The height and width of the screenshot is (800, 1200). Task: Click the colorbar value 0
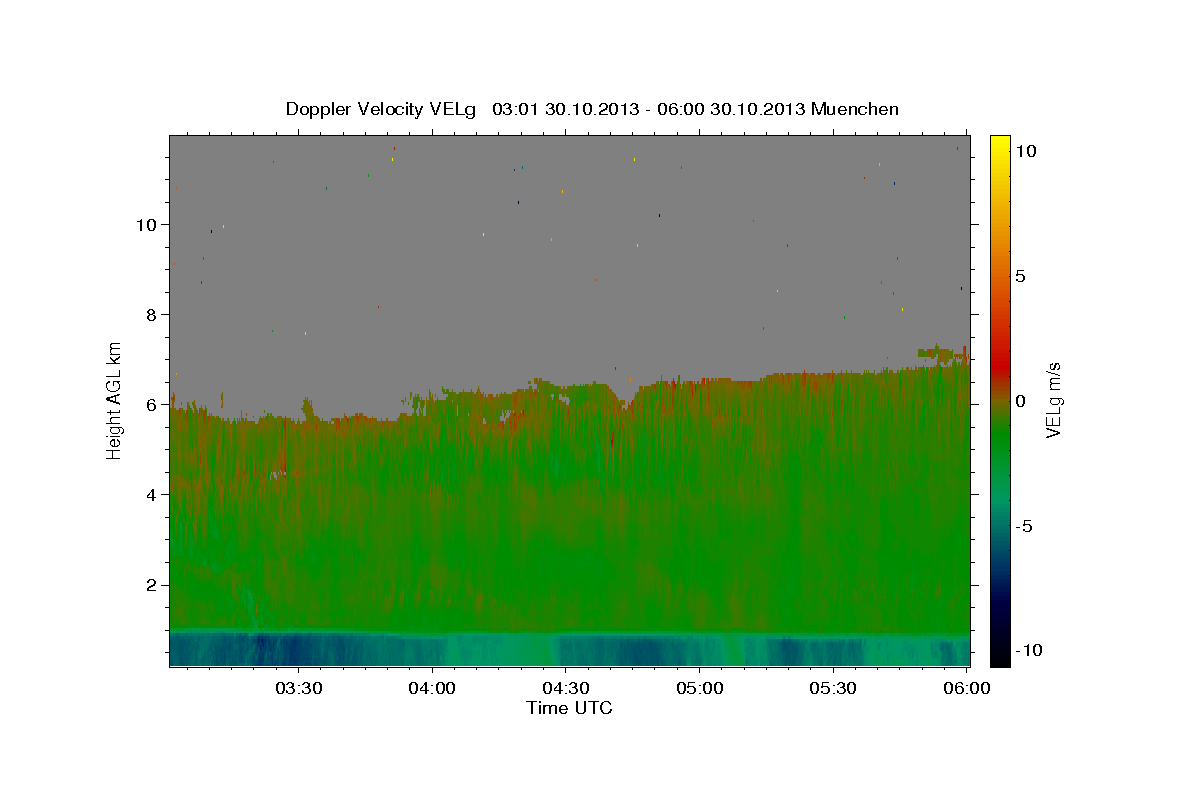1021,401
